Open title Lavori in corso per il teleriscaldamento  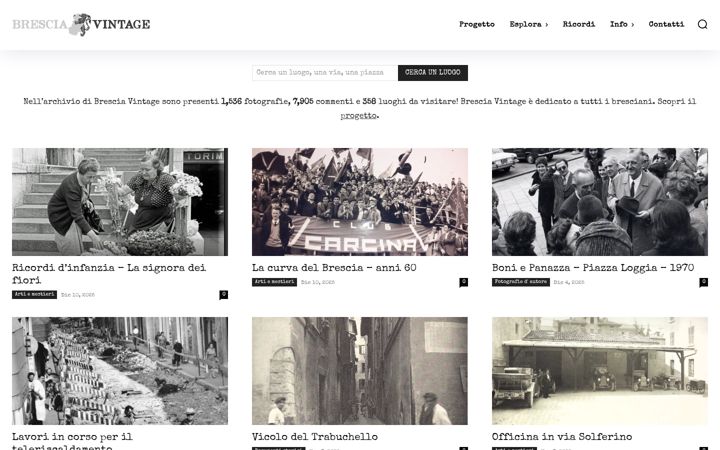tap(72, 442)
